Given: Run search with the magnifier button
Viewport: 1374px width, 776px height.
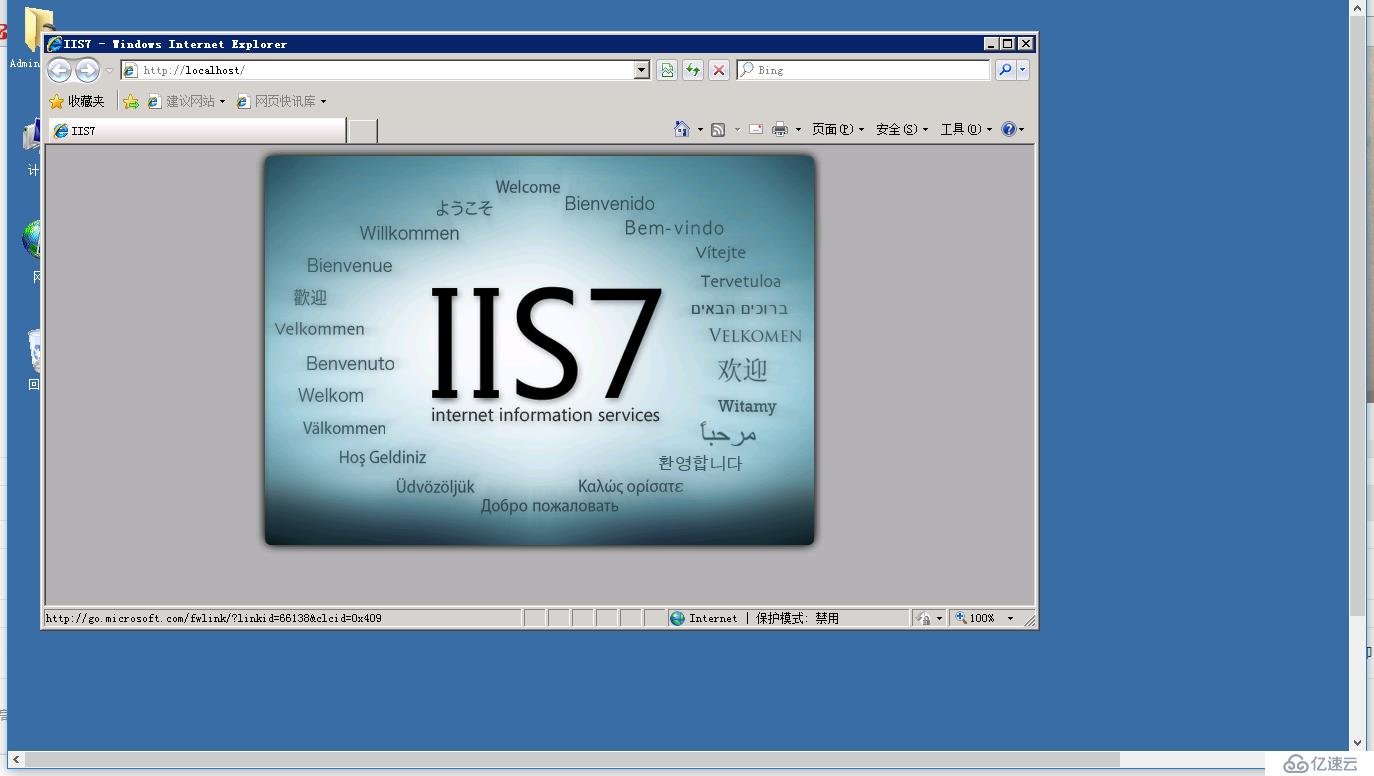Looking at the screenshot, I should (x=1005, y=70).
